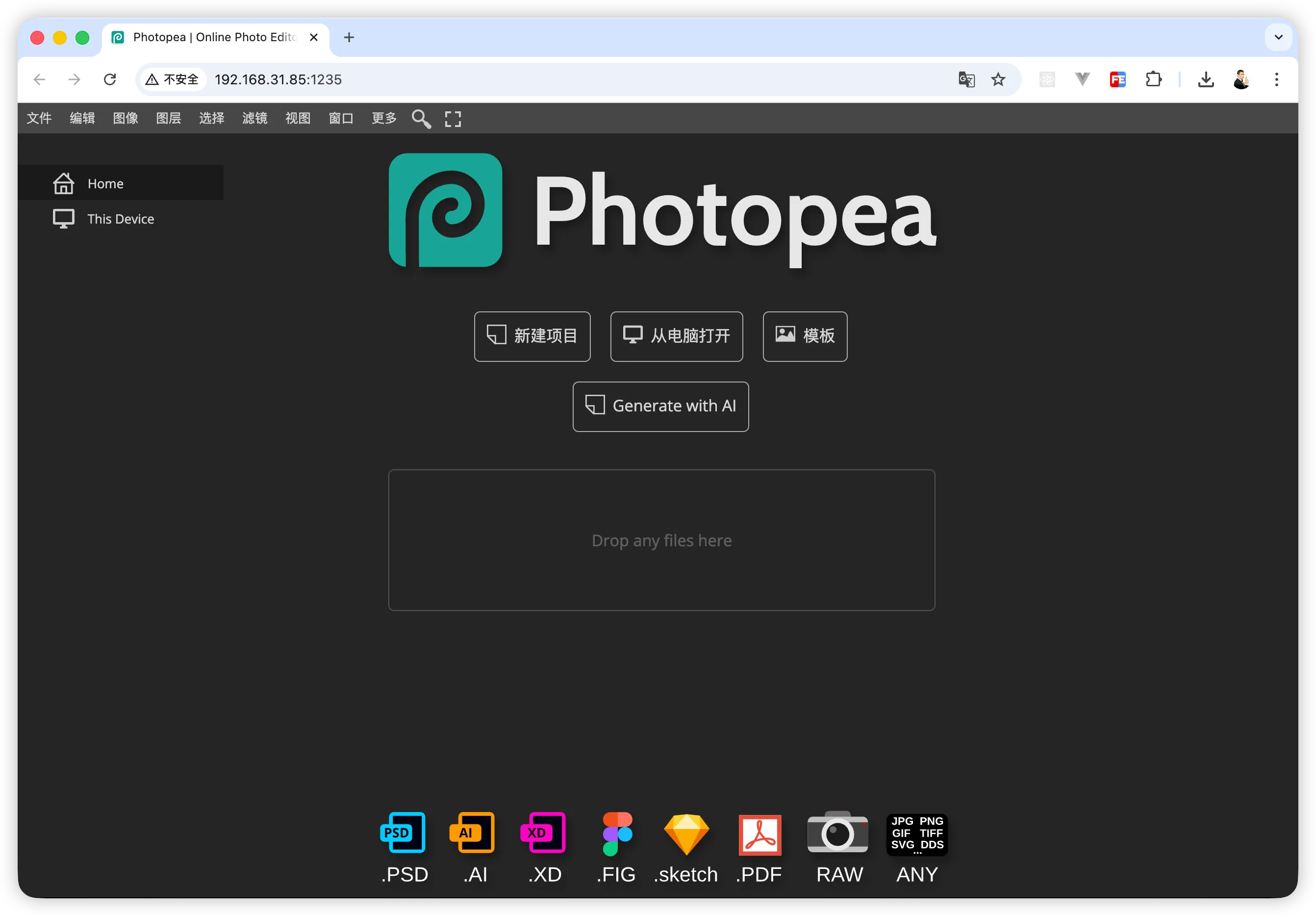The height and width of the screenshot is (916, 1316).
Task: Open the 更多 menu
Action: (x=384, y=119)
